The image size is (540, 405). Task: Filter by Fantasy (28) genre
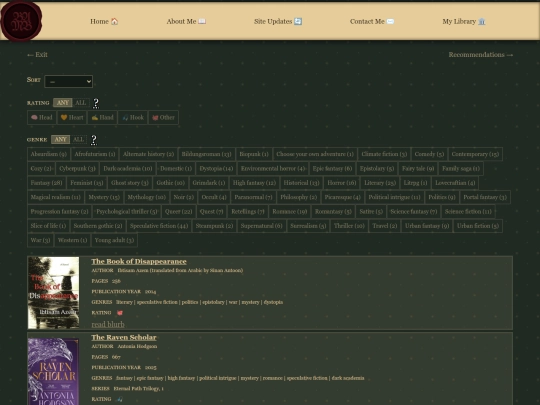[x=46, y=183]
